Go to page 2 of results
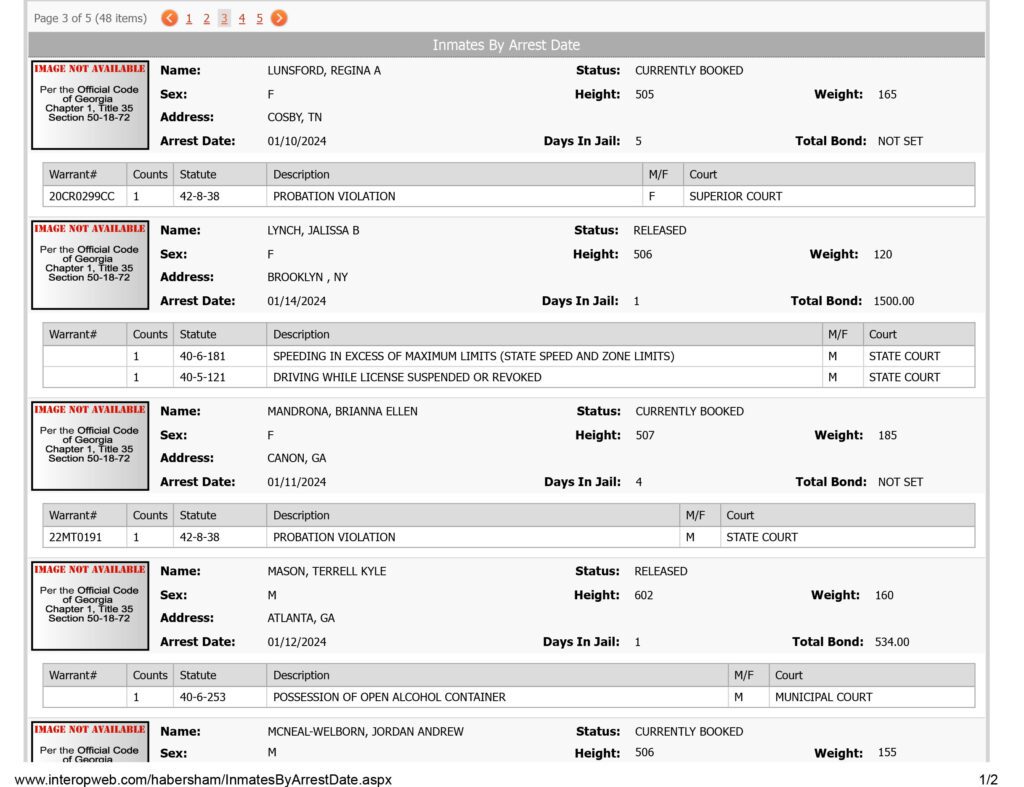 click(206, 19)
